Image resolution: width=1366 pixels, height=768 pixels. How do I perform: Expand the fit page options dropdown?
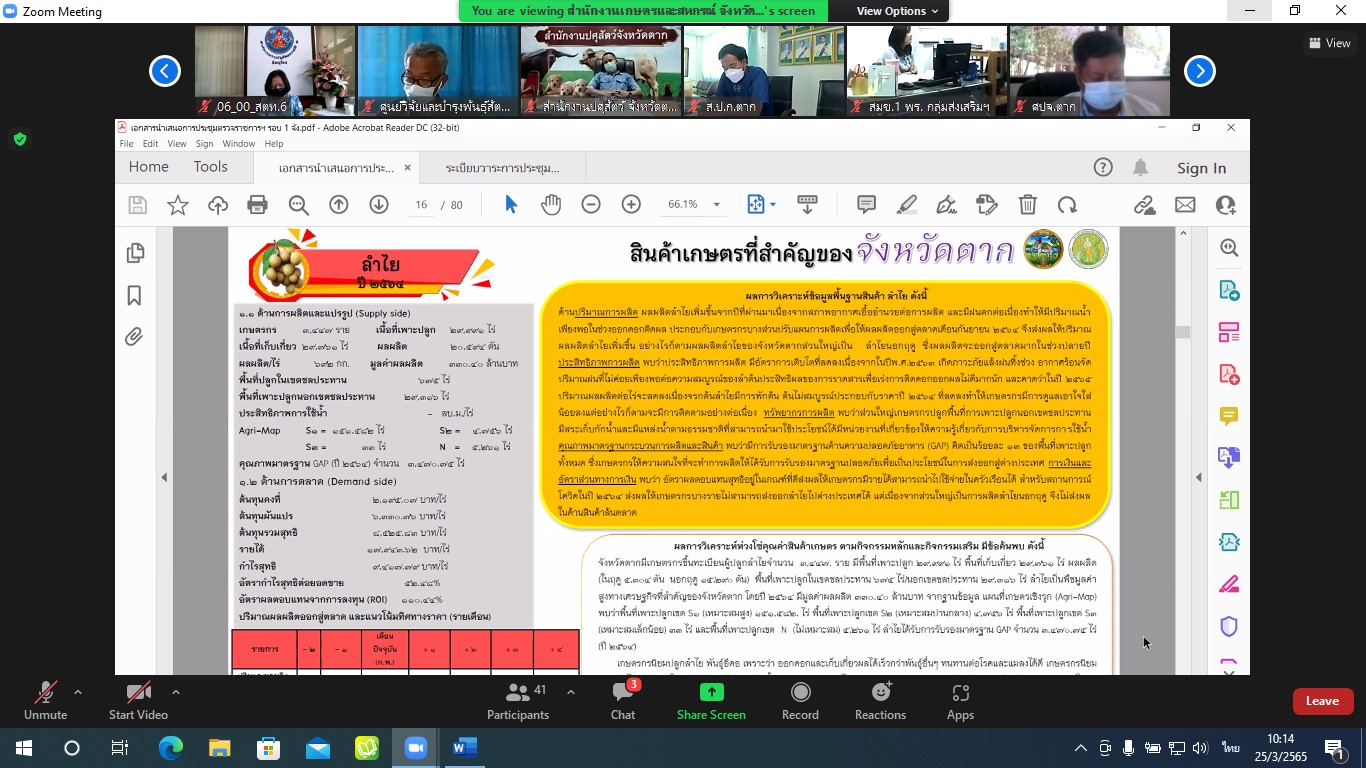(773, 205)
